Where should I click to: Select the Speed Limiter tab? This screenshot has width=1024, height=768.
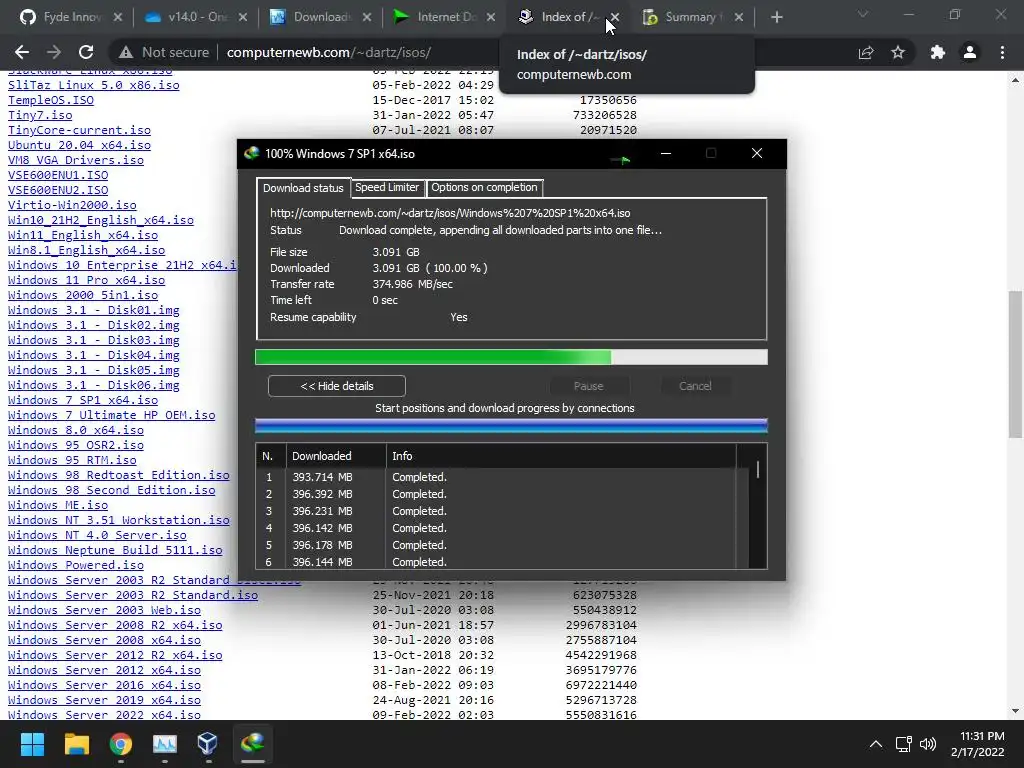point(387,187)
